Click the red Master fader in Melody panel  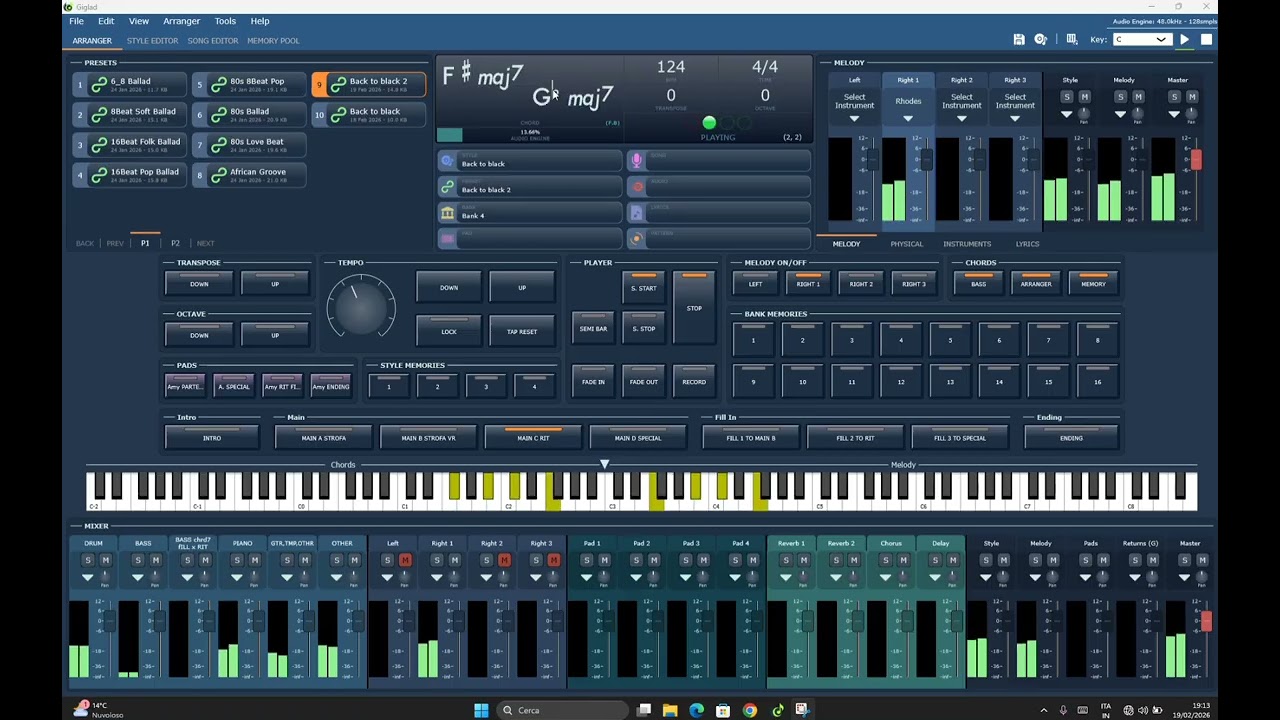coord(1196,159)
